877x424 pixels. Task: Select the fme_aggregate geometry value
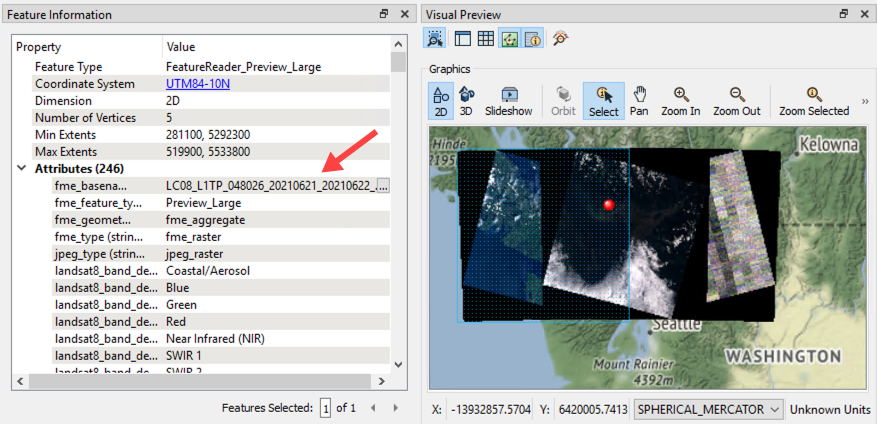[x=205, y=220]
